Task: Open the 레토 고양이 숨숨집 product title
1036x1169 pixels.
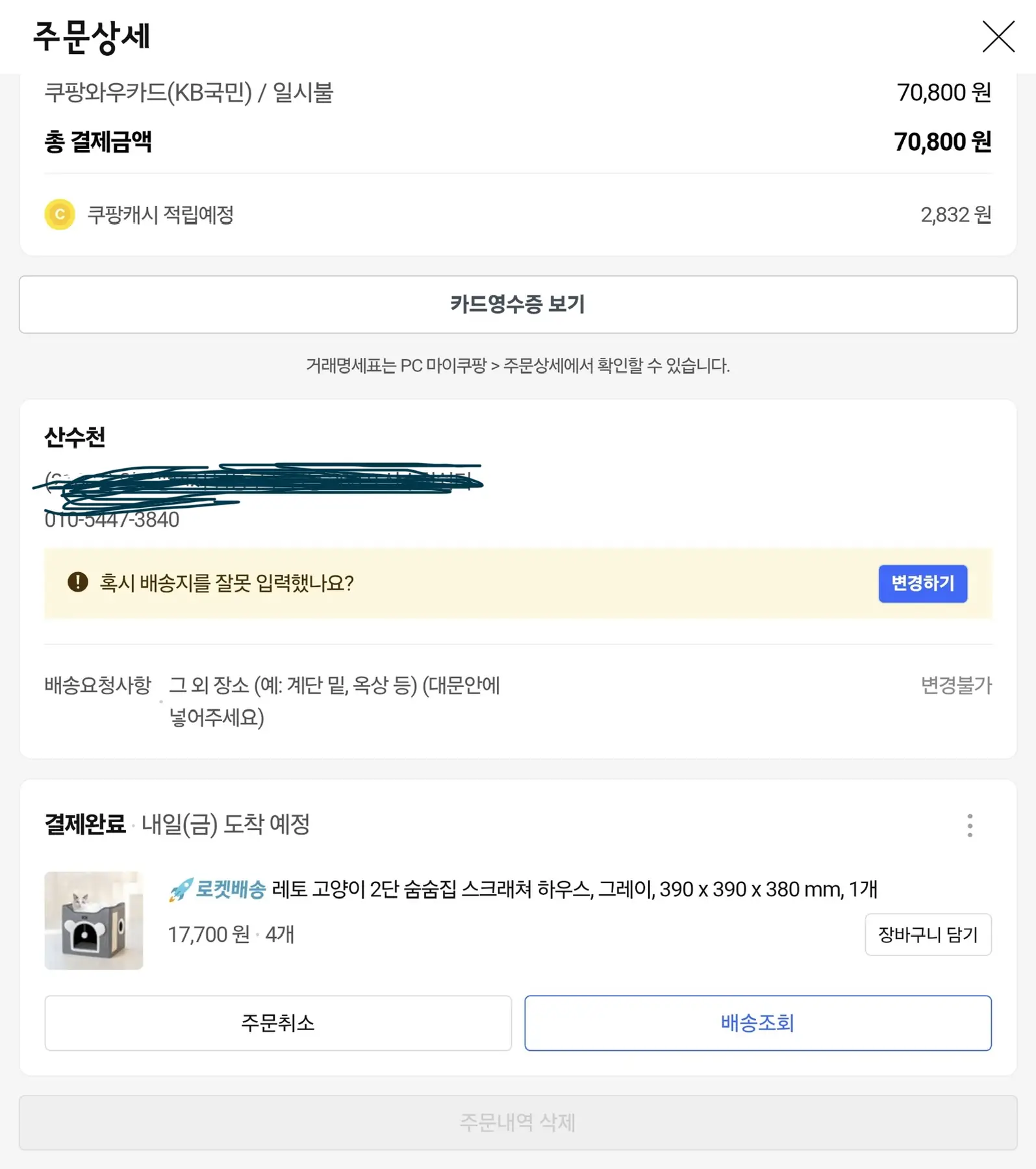Action: pyautogui.click(x=574, y=889)
